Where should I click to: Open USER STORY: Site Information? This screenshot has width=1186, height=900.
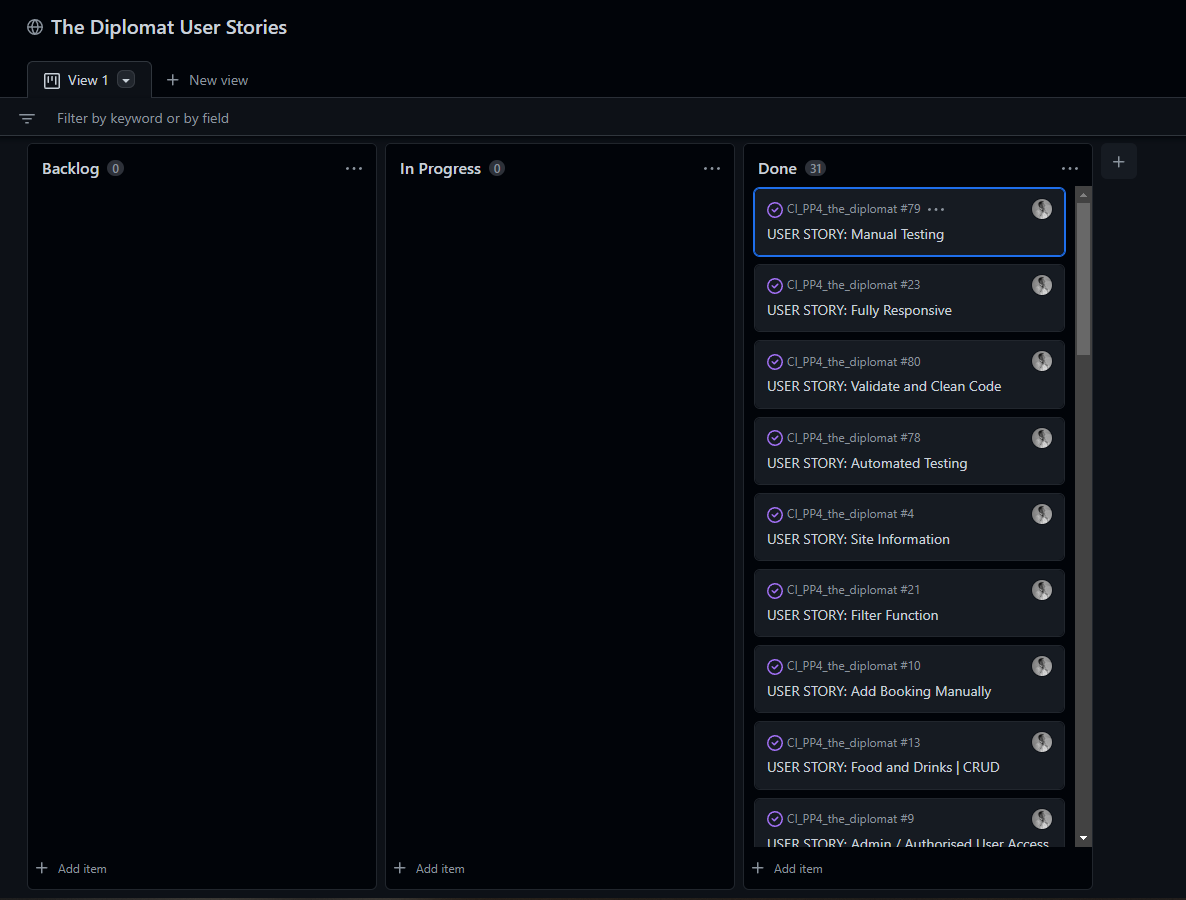coord(858,539)
